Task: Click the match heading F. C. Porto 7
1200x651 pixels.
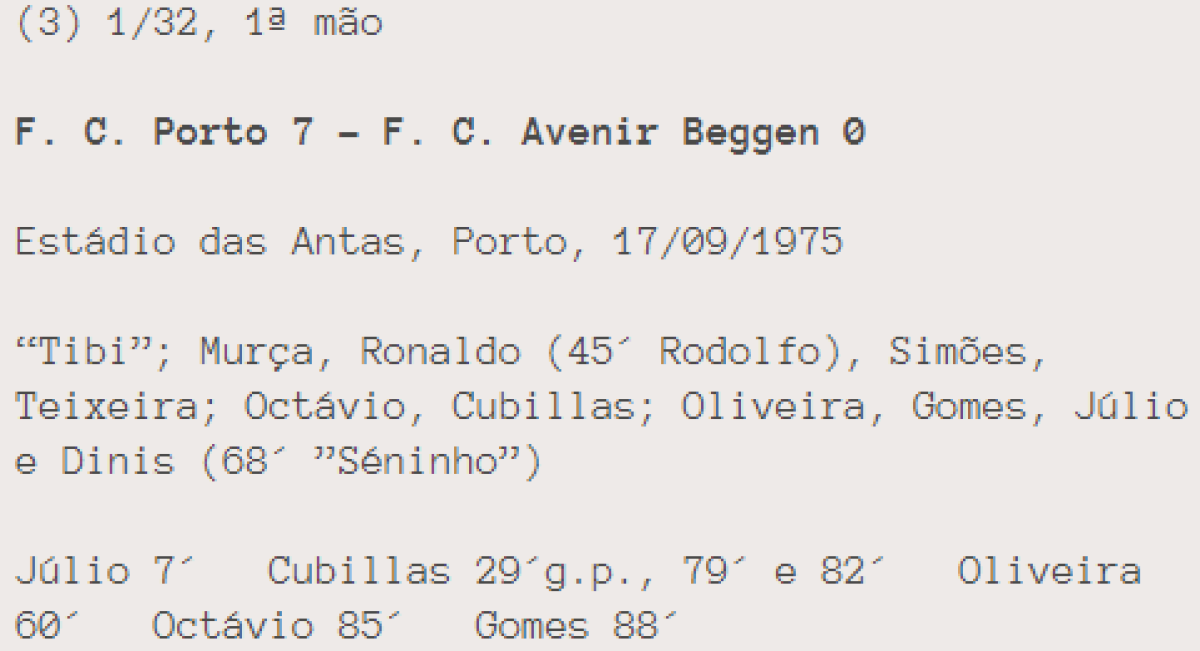Action: coord(165,133)
